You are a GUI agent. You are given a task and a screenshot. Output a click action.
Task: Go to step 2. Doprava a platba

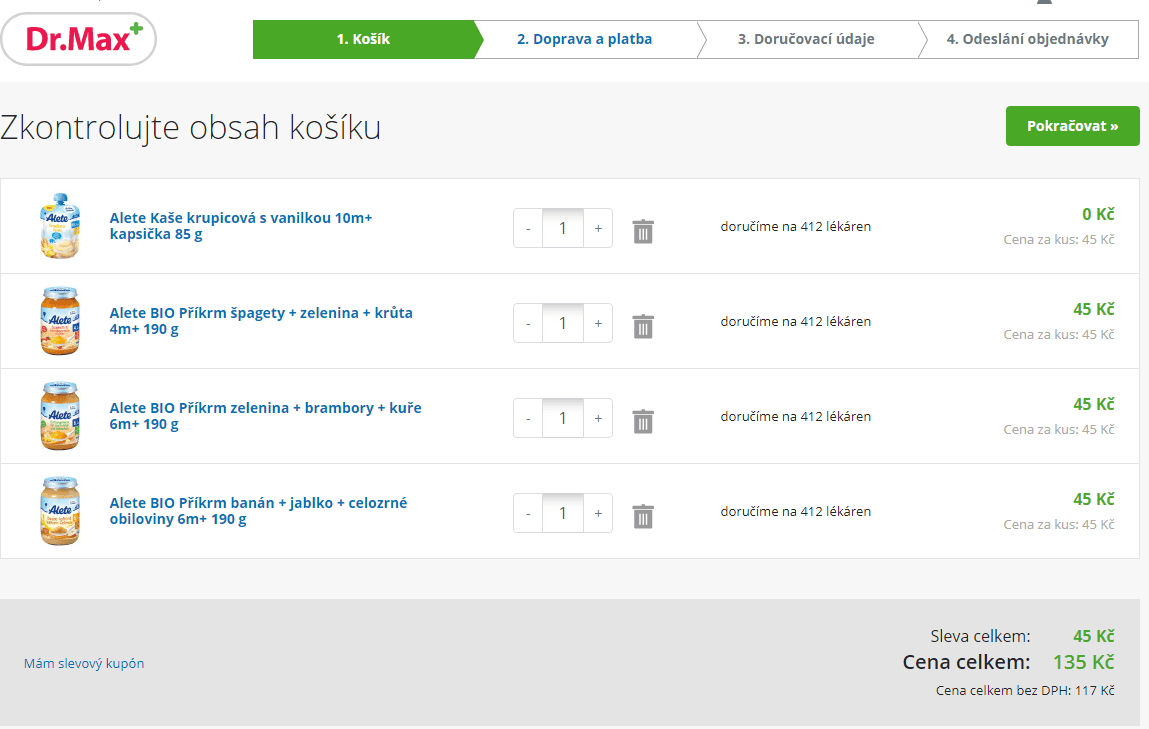pos(585,40)
